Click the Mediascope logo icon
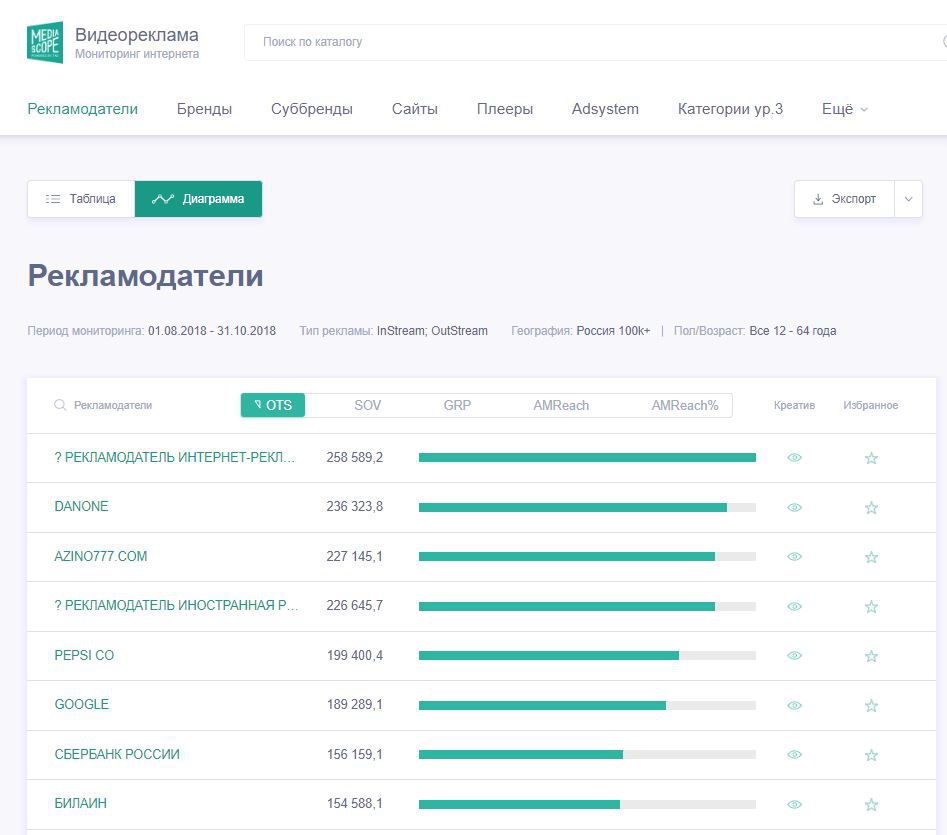Image resolution: width=947 pixels, height=835 pixels. [x=45, y=42]
